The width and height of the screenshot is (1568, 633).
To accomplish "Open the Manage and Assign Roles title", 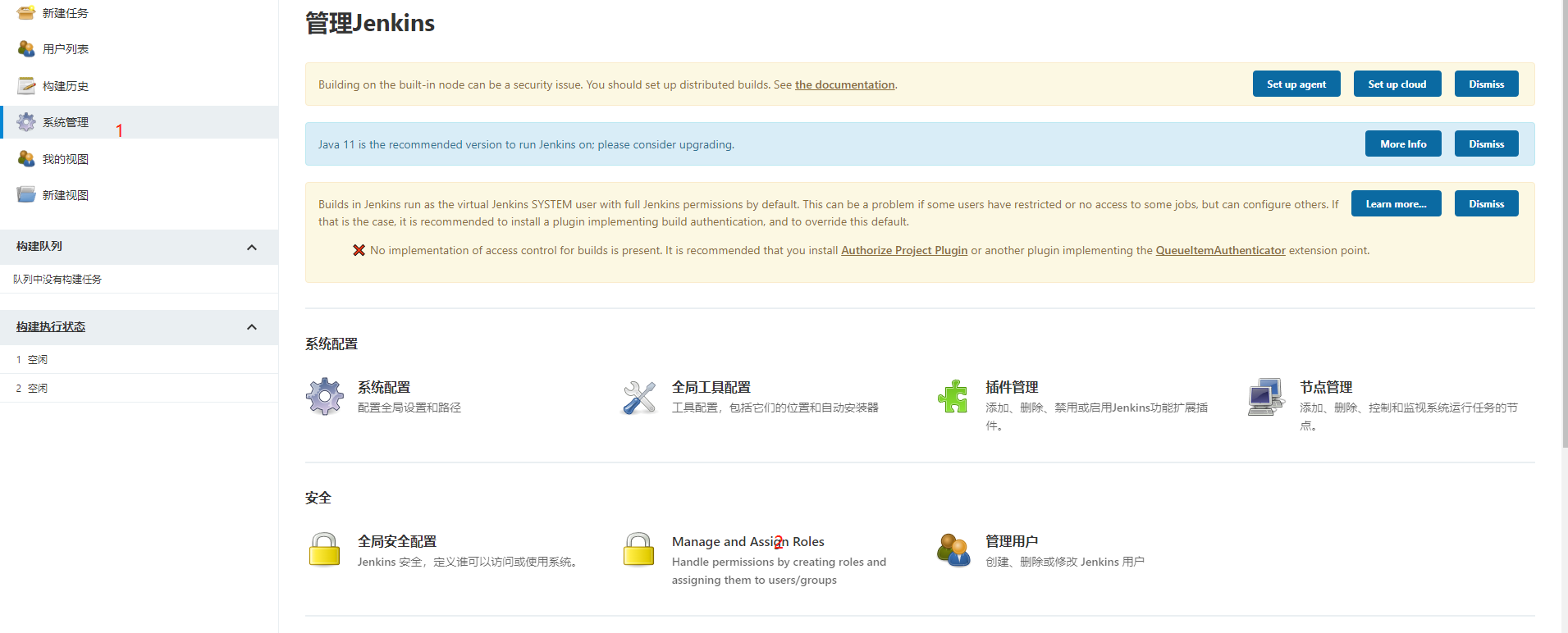I will (748, 541).
